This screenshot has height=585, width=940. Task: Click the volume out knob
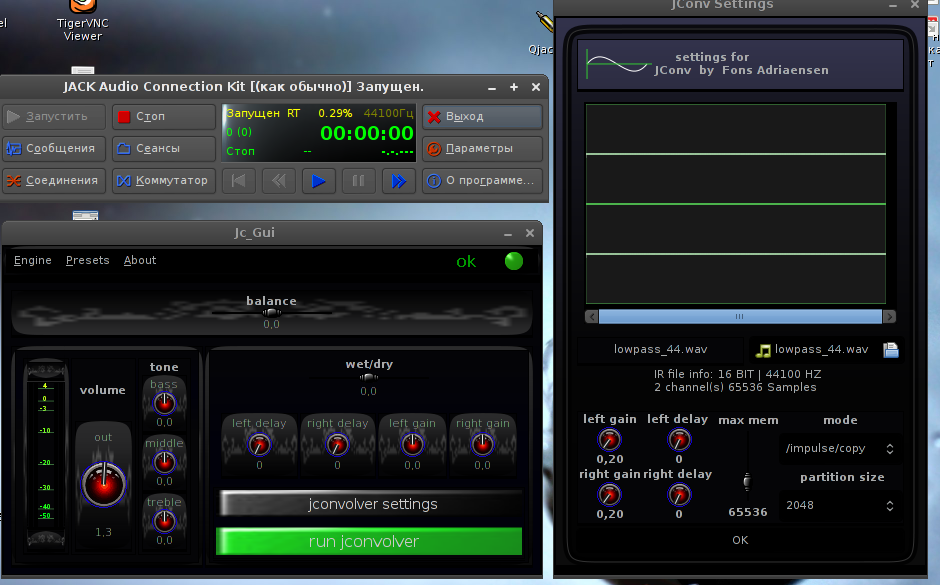point(103,484)
